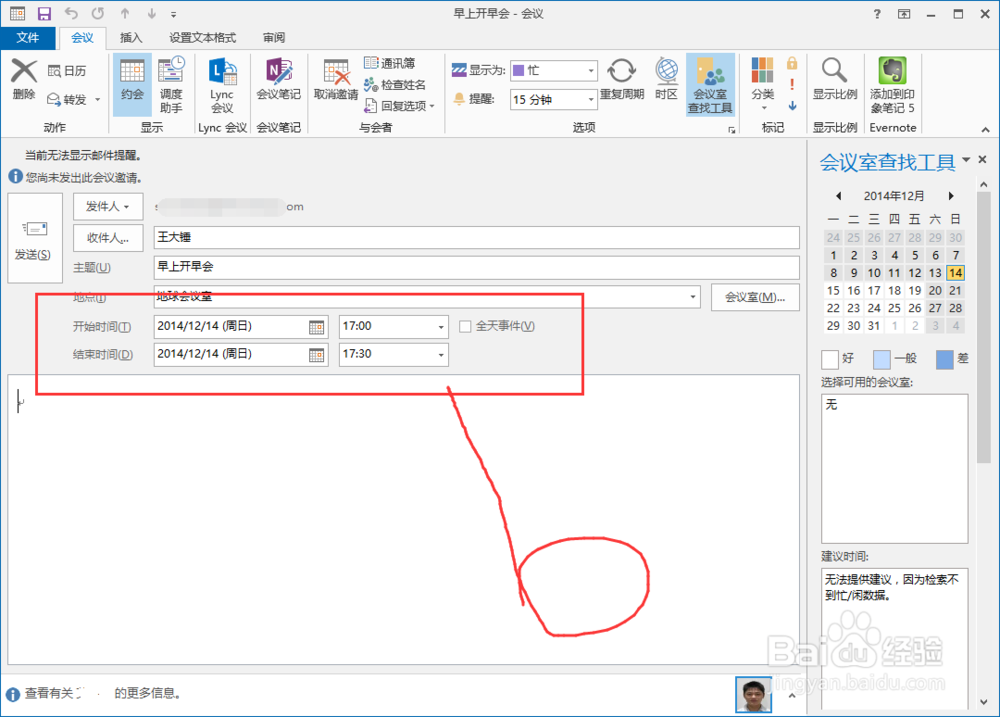Click the Zoom magnifier icon
1000x717 pixels.
point(834,71)
